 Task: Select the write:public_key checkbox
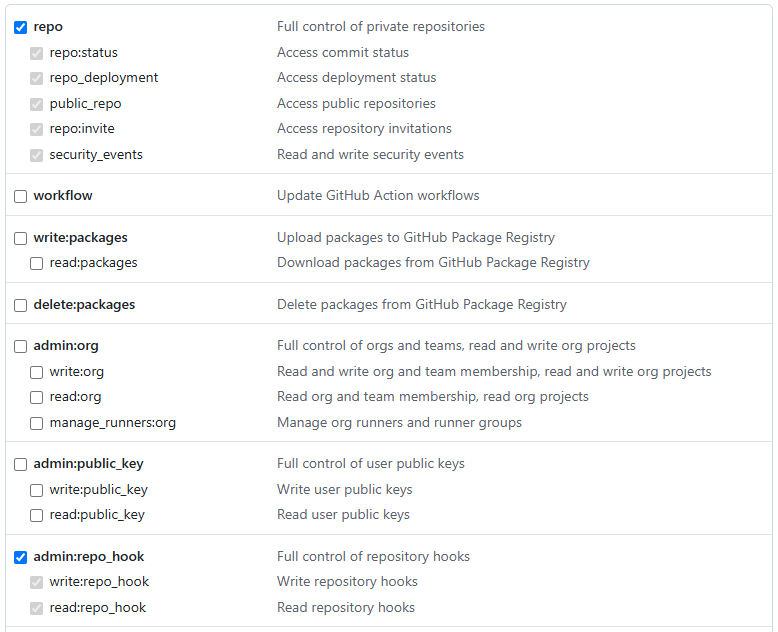[36, 491]
